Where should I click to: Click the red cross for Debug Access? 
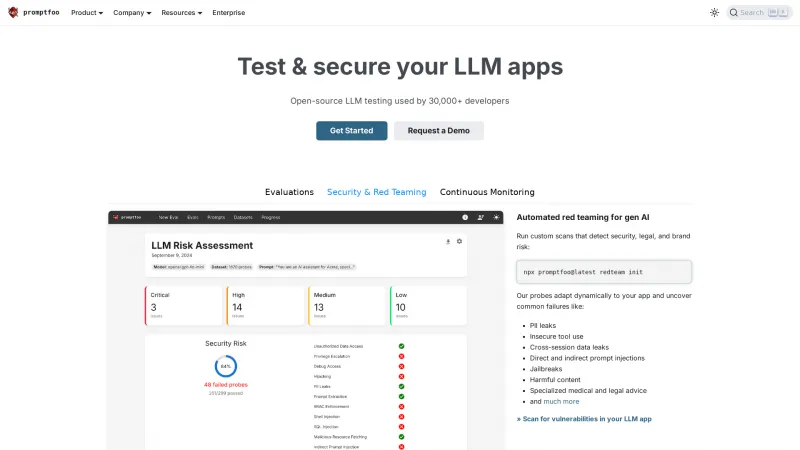[x=402, y=366]
